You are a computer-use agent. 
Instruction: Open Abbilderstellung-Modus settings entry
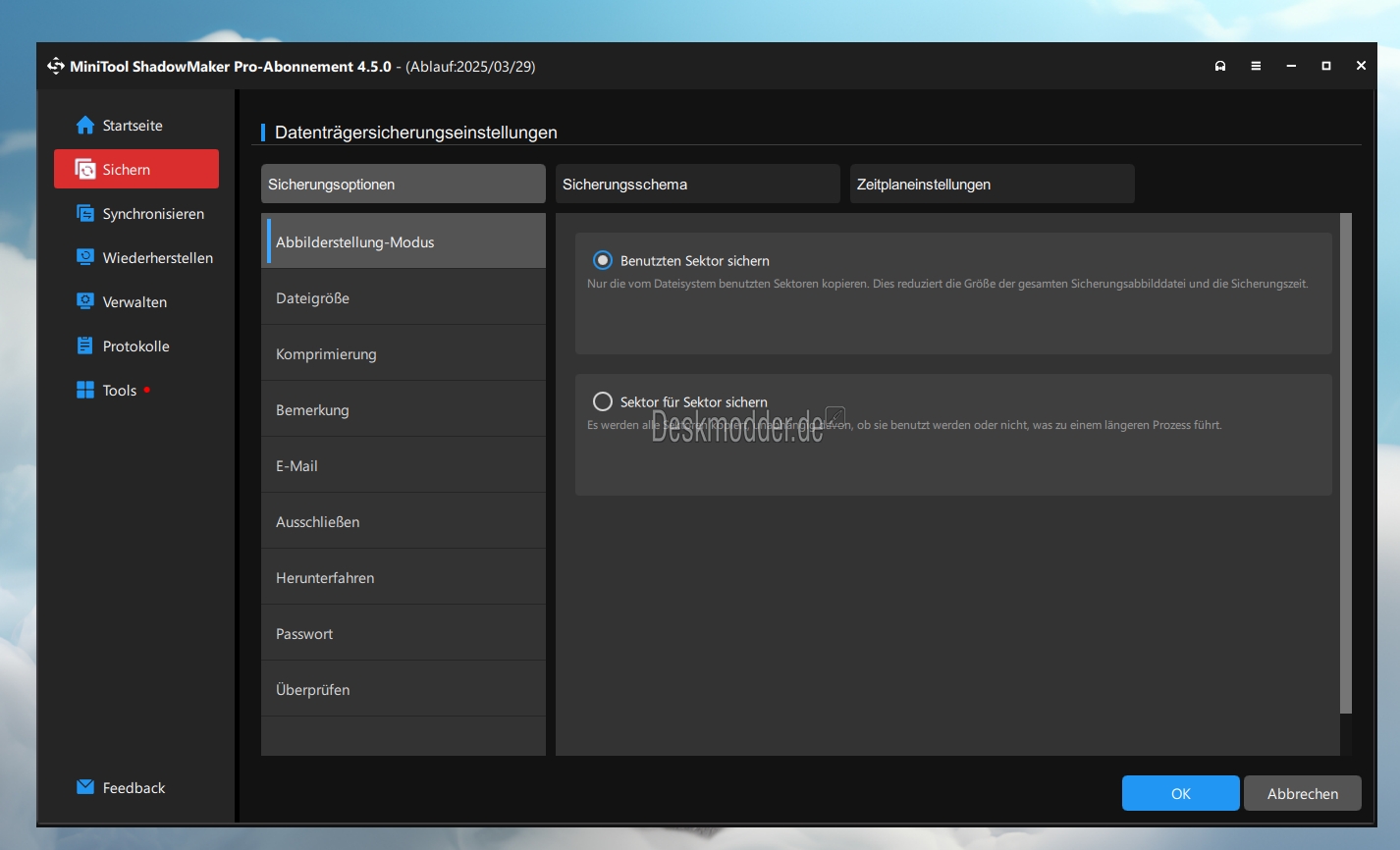(404, 241)
